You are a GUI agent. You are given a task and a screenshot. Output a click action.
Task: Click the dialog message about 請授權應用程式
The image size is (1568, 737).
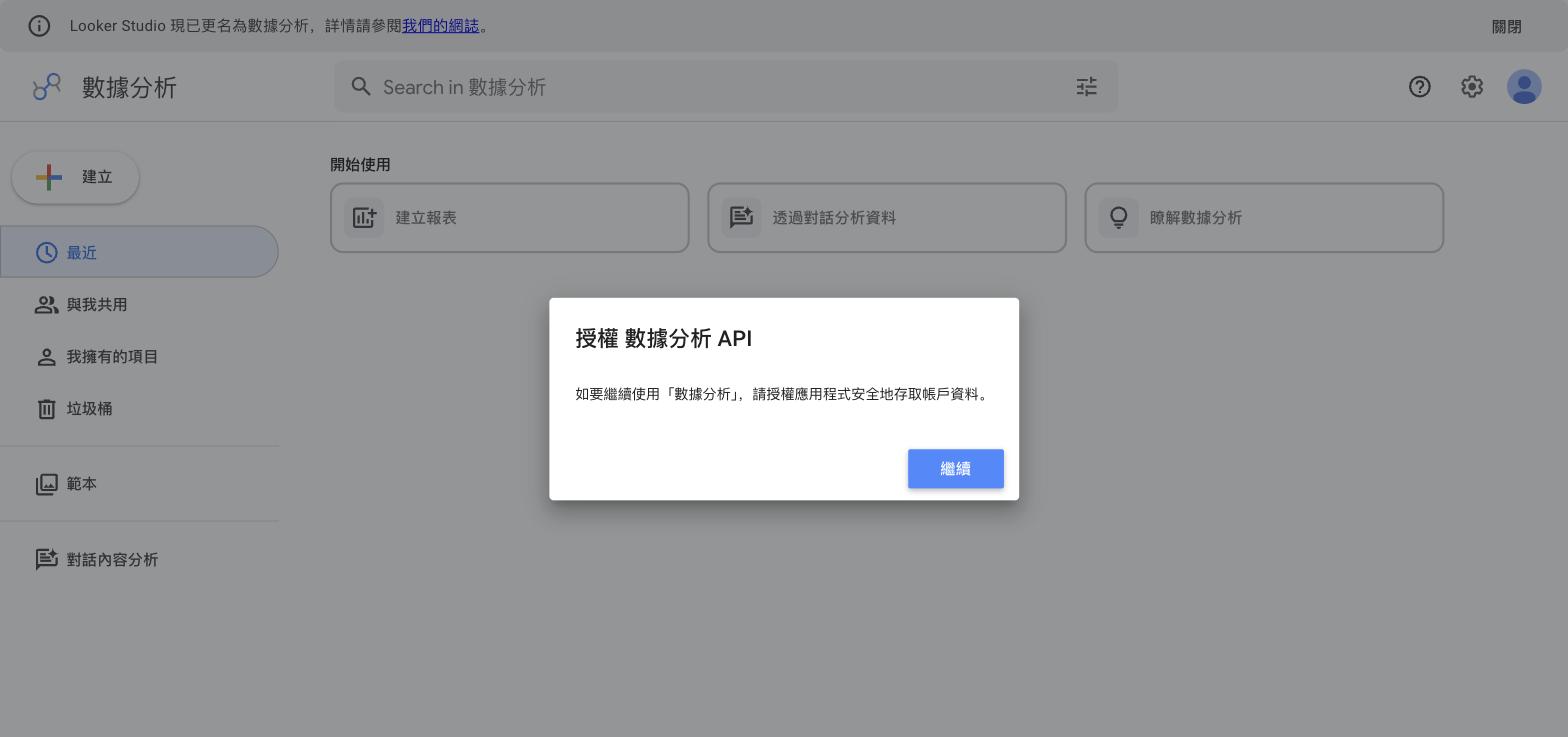click(x=783, y=394)
